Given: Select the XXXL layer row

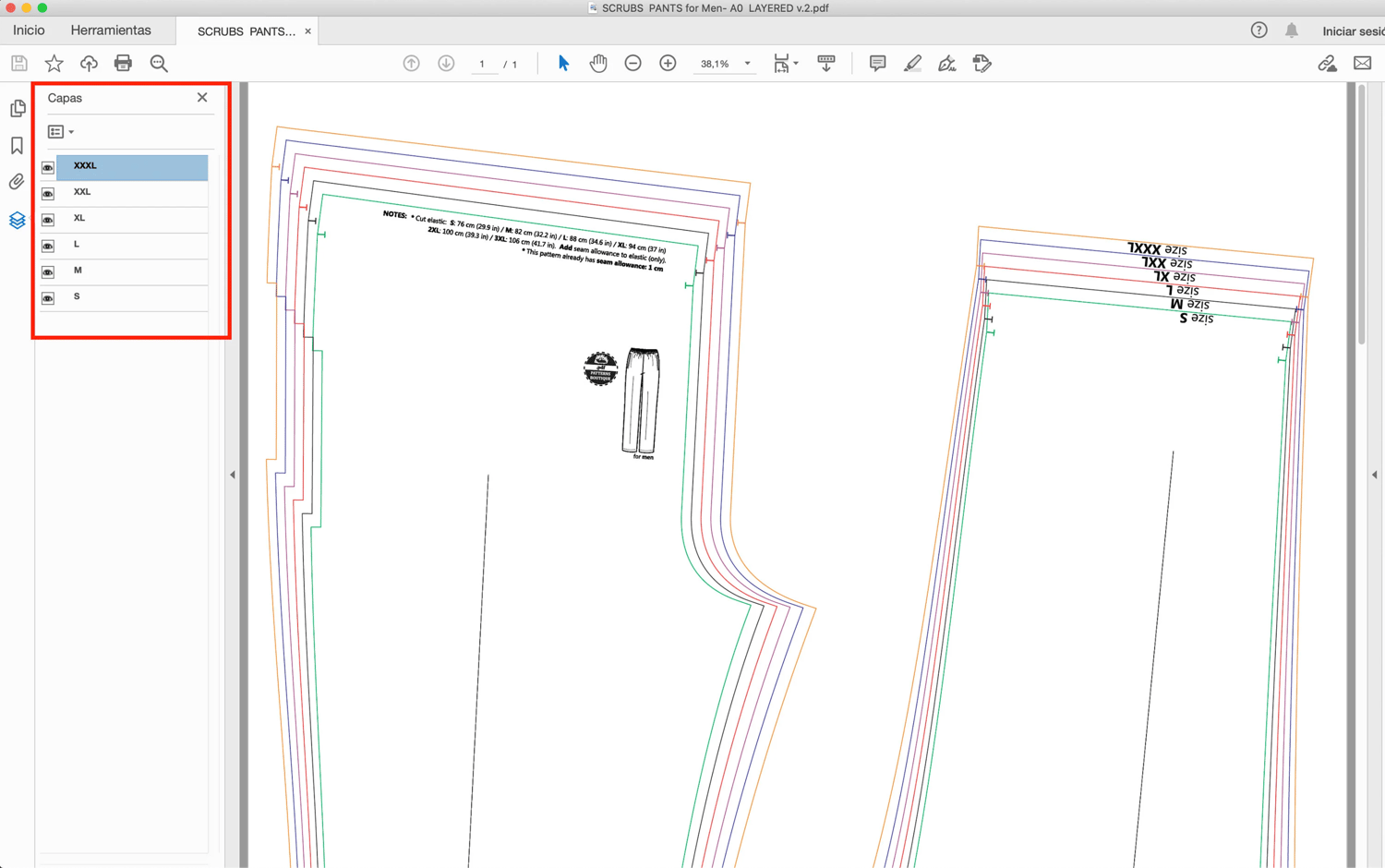Looking at the screenshot, I should point(132,167).
